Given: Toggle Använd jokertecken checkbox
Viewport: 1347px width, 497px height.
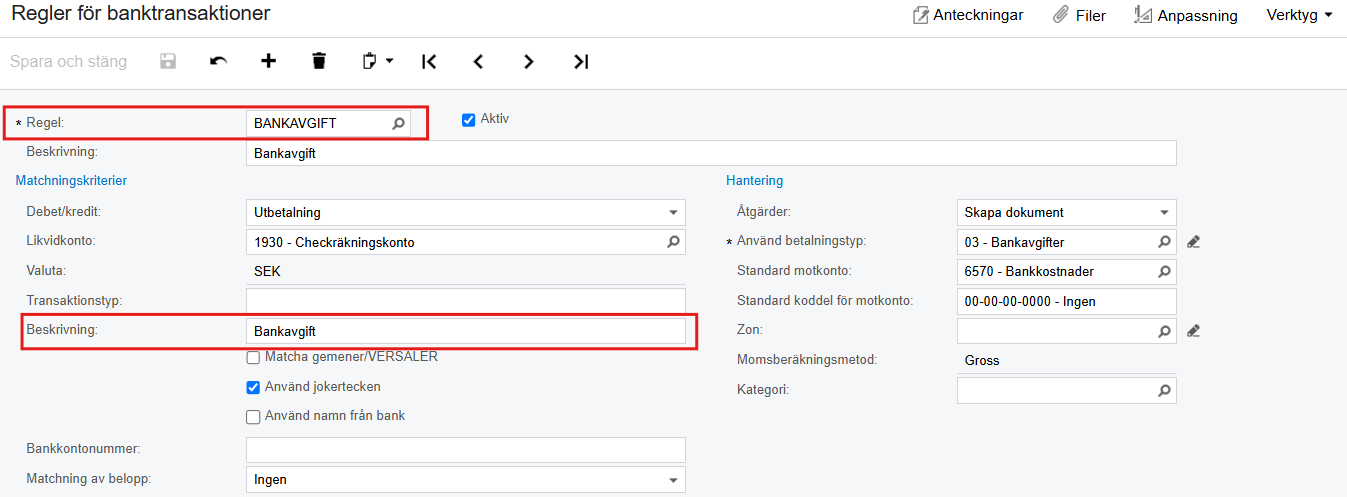Looking at the screenshot, I should [253, 387].
